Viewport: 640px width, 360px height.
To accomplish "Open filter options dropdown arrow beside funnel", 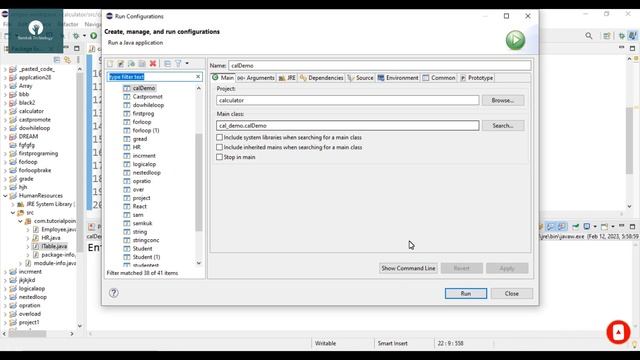I will point(187,64).
